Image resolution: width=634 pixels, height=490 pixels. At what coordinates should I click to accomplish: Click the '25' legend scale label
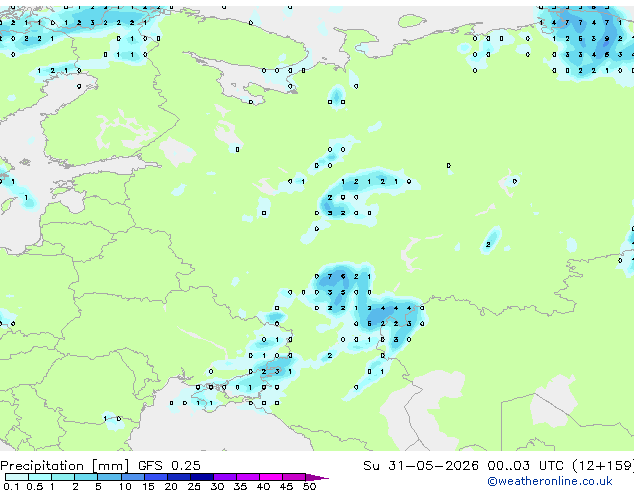point(194,486)
